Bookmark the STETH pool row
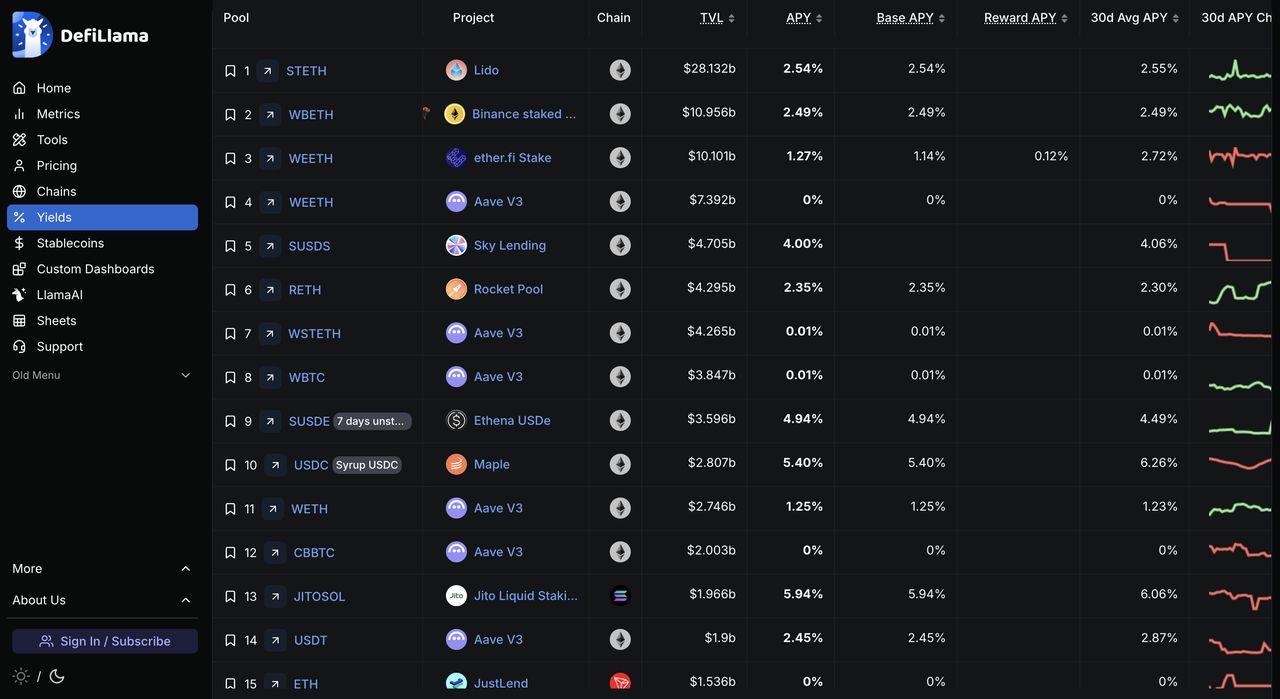Image resolution: width=1280 pixels, height=699 pixels. pos(230,71)
